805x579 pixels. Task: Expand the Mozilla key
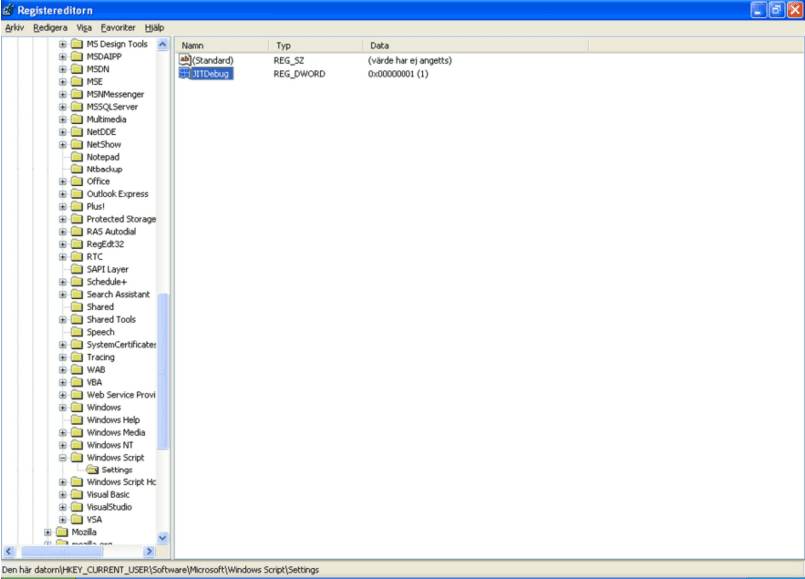coord(48,532)
